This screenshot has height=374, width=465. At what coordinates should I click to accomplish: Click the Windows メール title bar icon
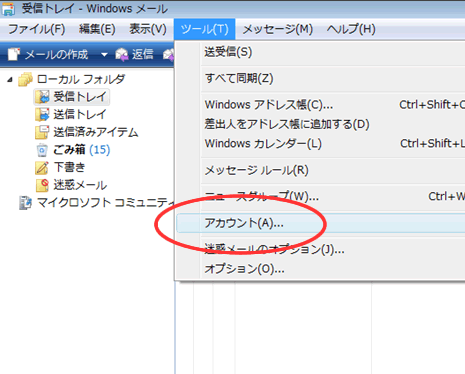(x=8, y=9)
